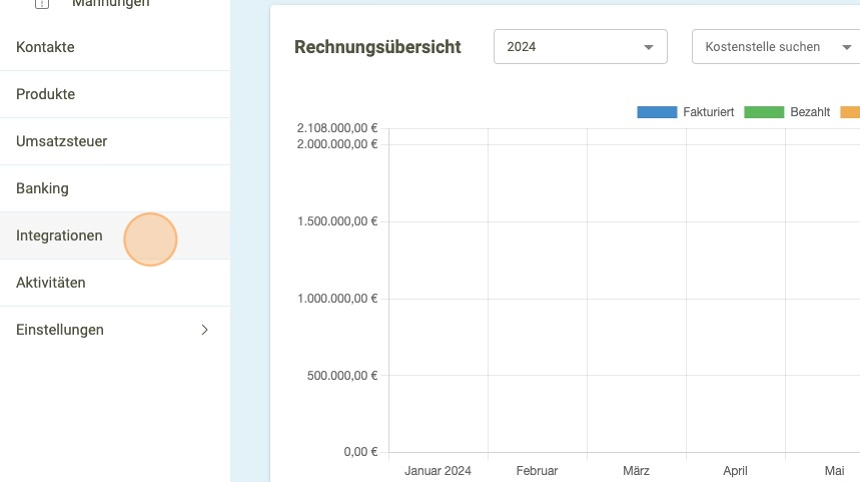Click the 2.108.000,00 € axis label

pos(337,128)
